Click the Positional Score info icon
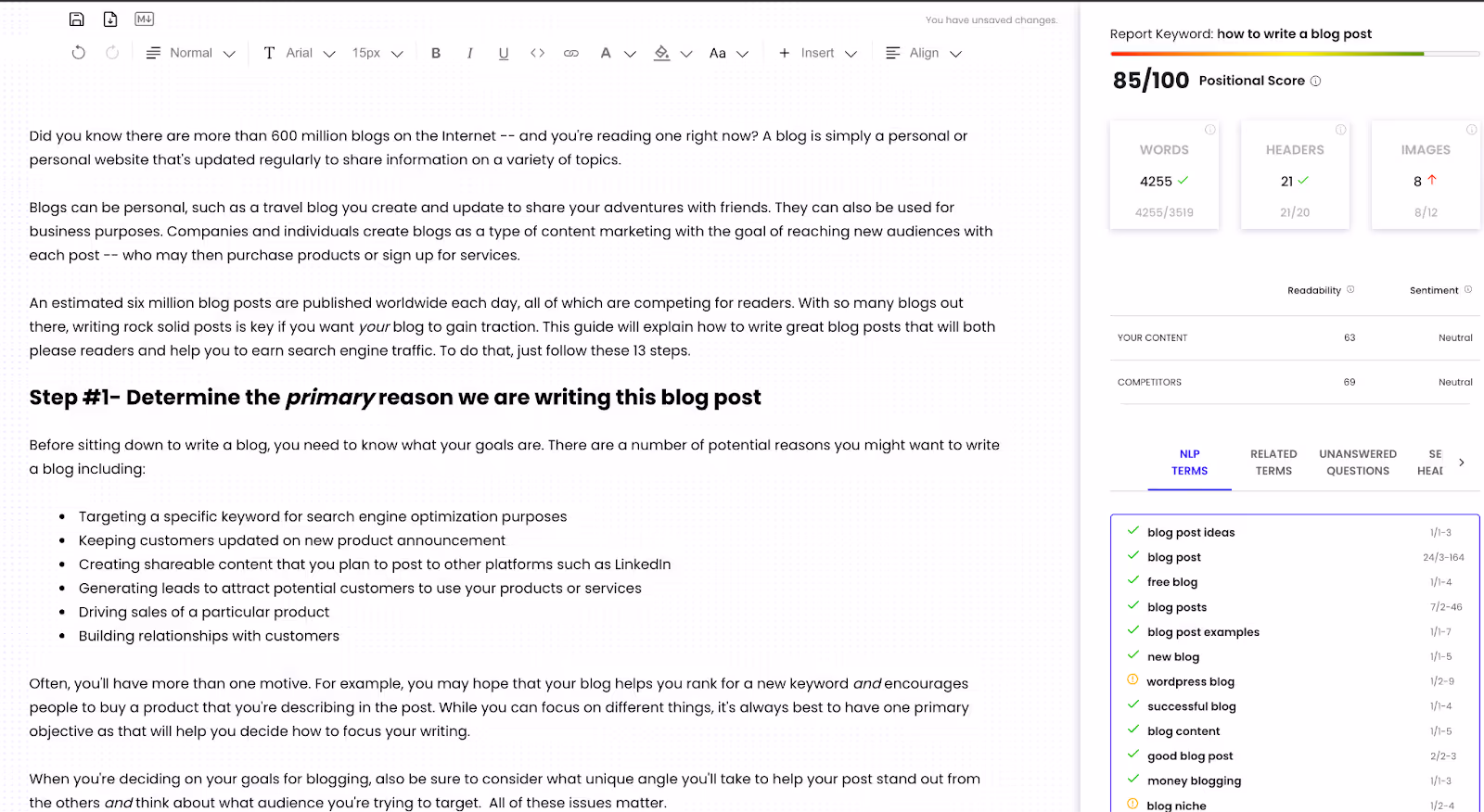 click(x=1315, y=81)
